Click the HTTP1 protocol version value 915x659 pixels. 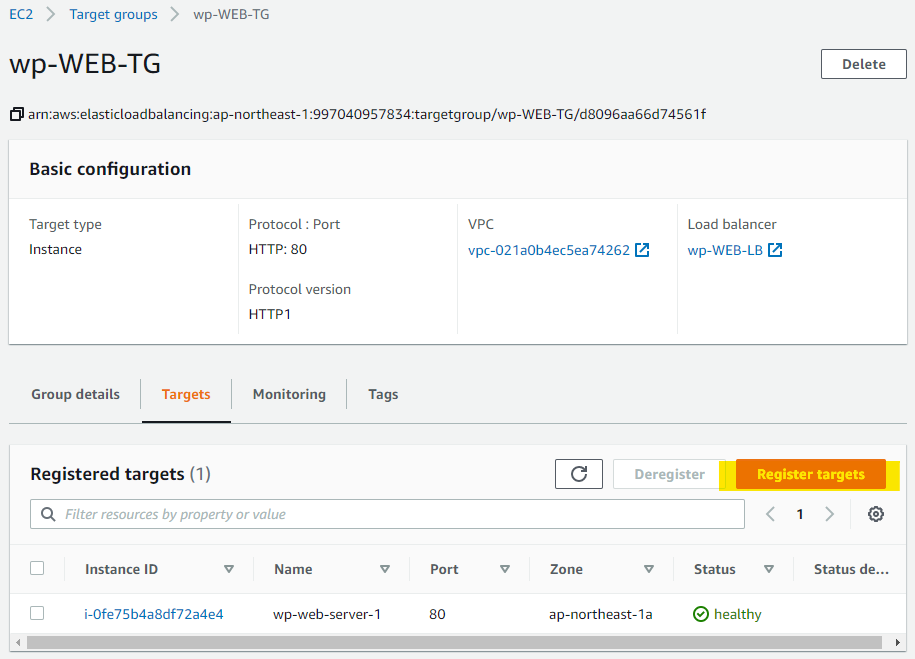(270, 314)
